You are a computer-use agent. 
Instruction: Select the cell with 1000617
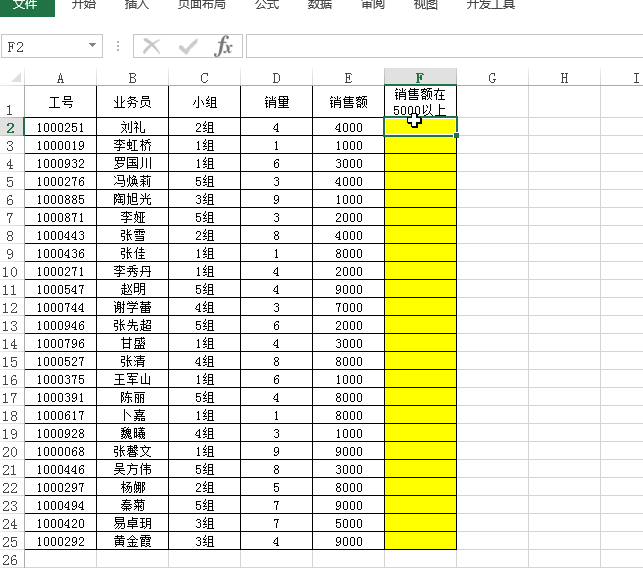click(60, 416)
